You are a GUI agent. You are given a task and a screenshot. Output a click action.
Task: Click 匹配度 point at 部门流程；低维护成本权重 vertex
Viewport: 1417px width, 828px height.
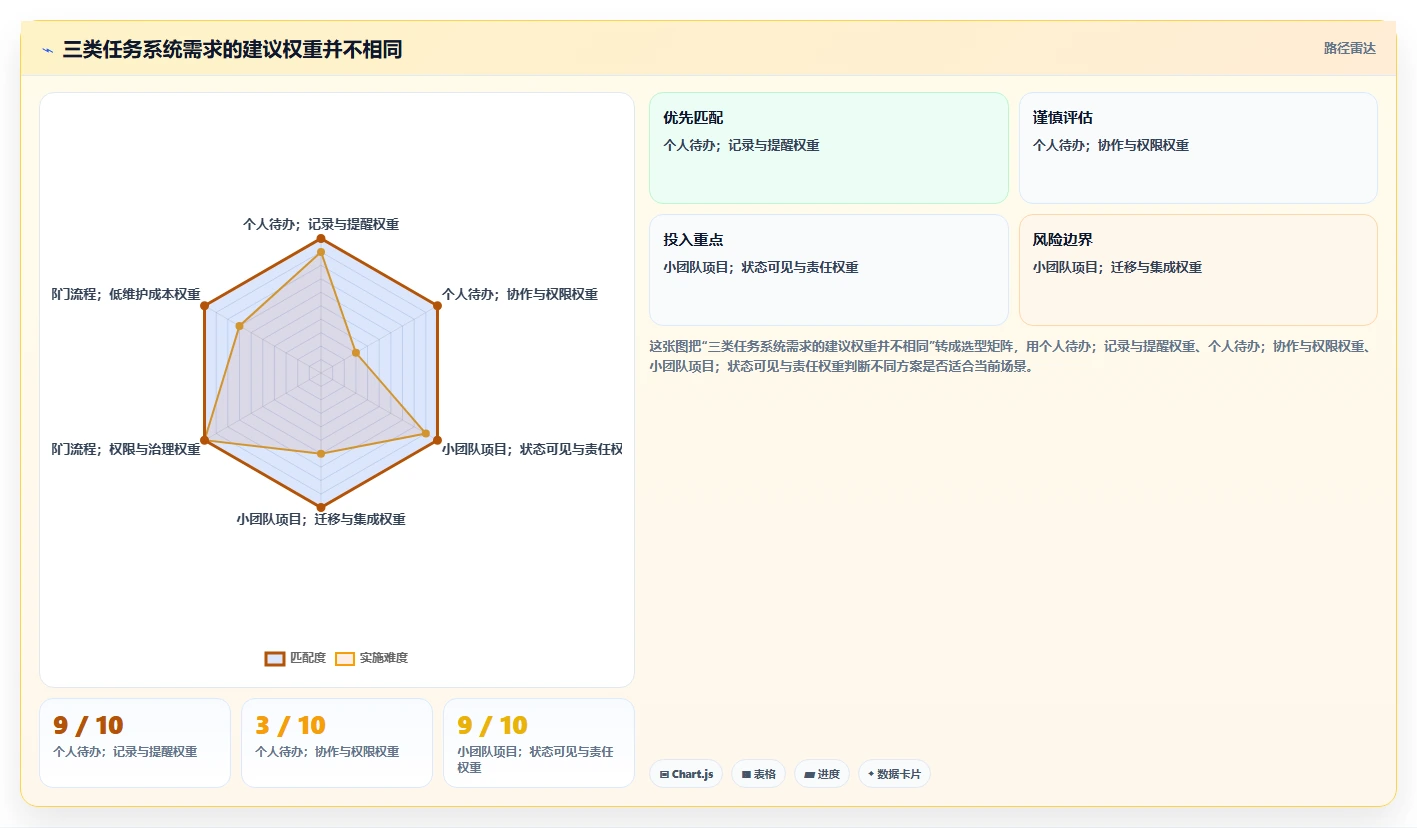click(x=205, y=306)
